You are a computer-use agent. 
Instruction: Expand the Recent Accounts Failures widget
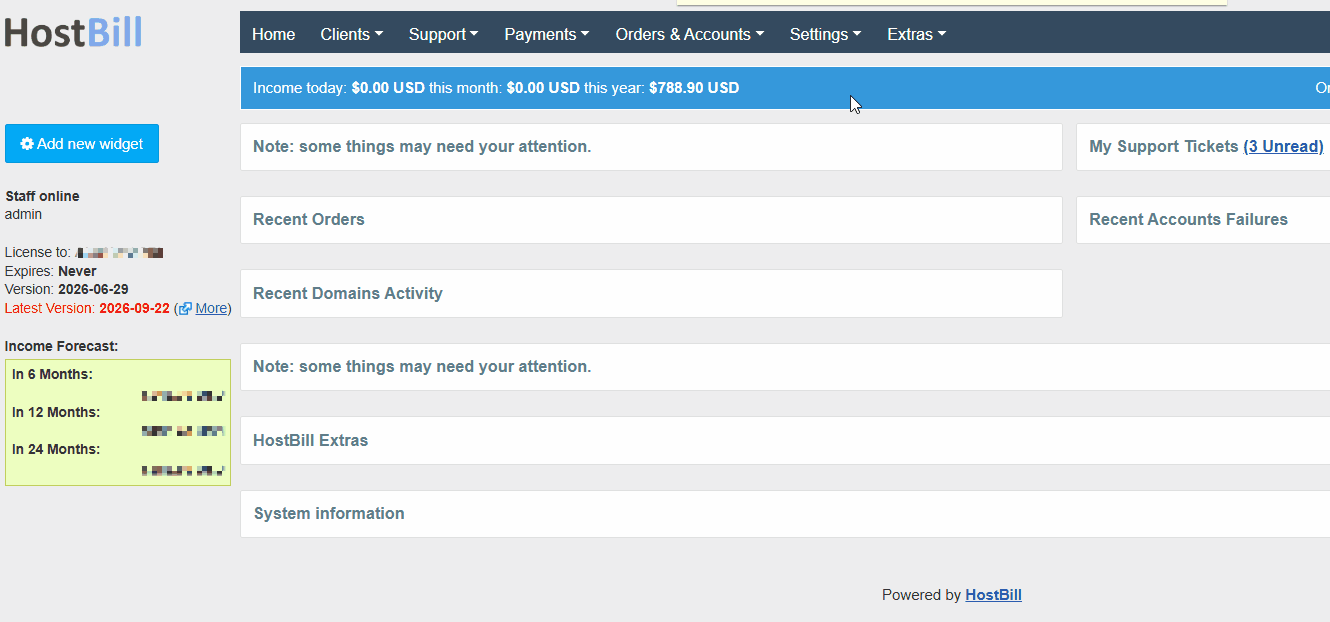click(1203, 220)
